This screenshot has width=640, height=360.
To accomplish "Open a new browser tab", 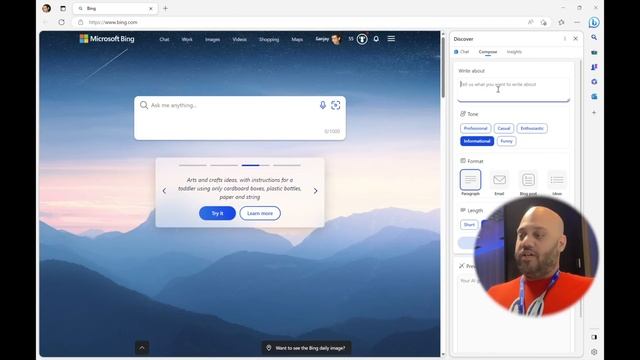I will coord(165,8).
